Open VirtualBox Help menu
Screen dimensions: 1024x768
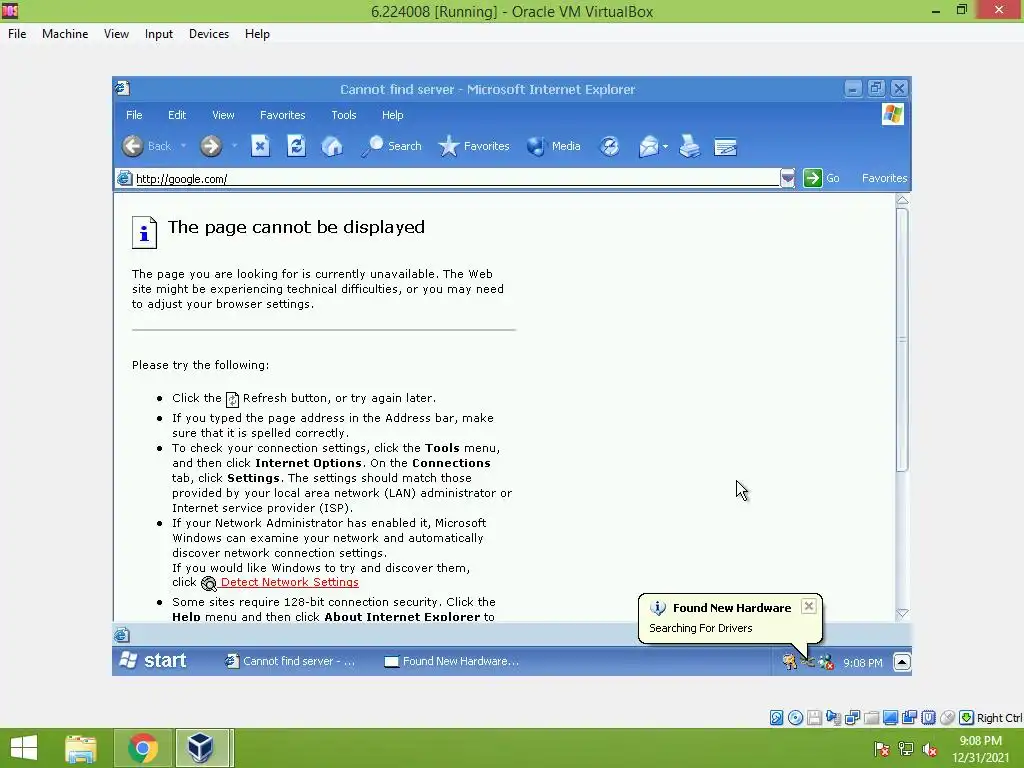point(257,34)
